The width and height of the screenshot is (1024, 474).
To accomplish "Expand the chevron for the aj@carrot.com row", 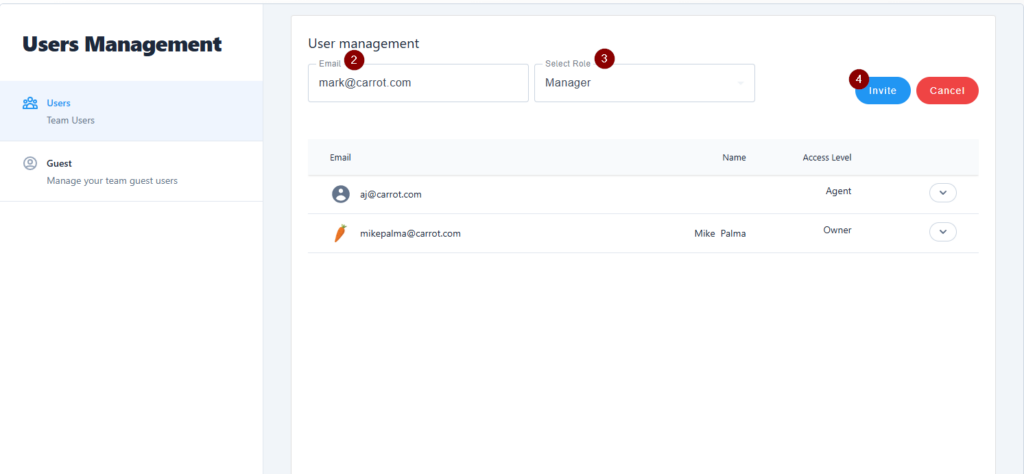I will tap(942, 193).
